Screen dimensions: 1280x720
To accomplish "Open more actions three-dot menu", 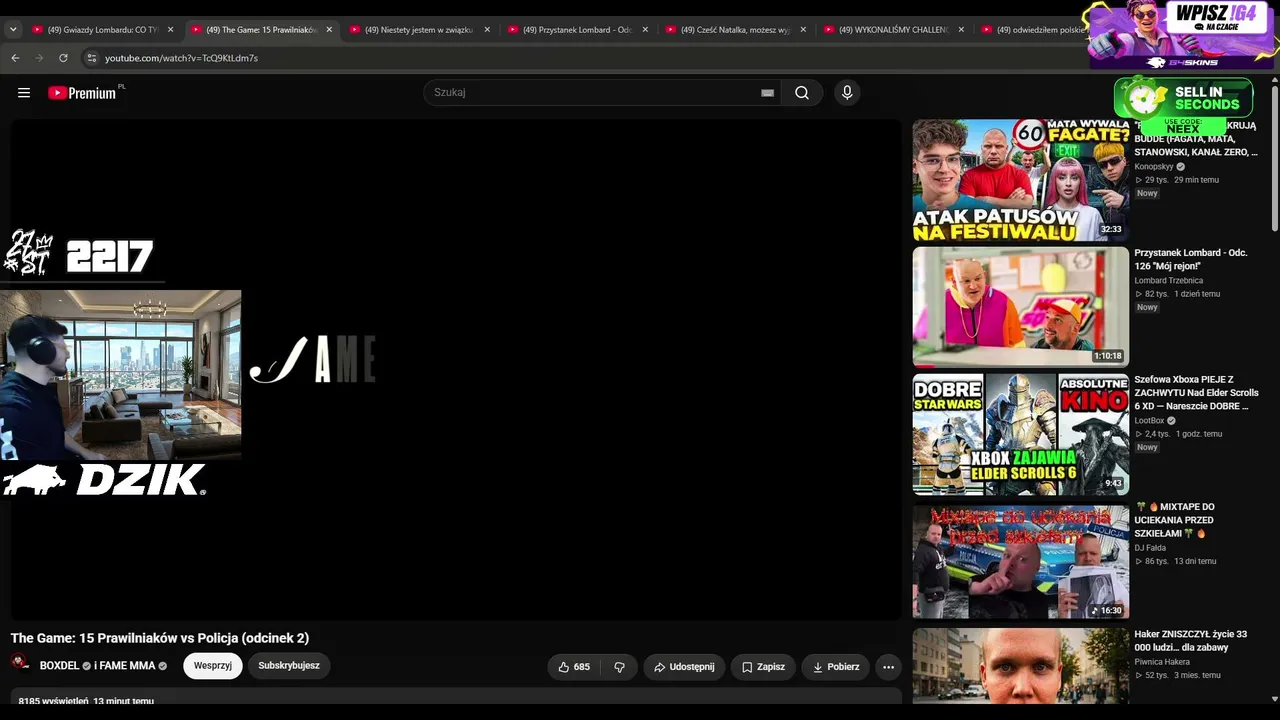I will click(x=888, y=667).
